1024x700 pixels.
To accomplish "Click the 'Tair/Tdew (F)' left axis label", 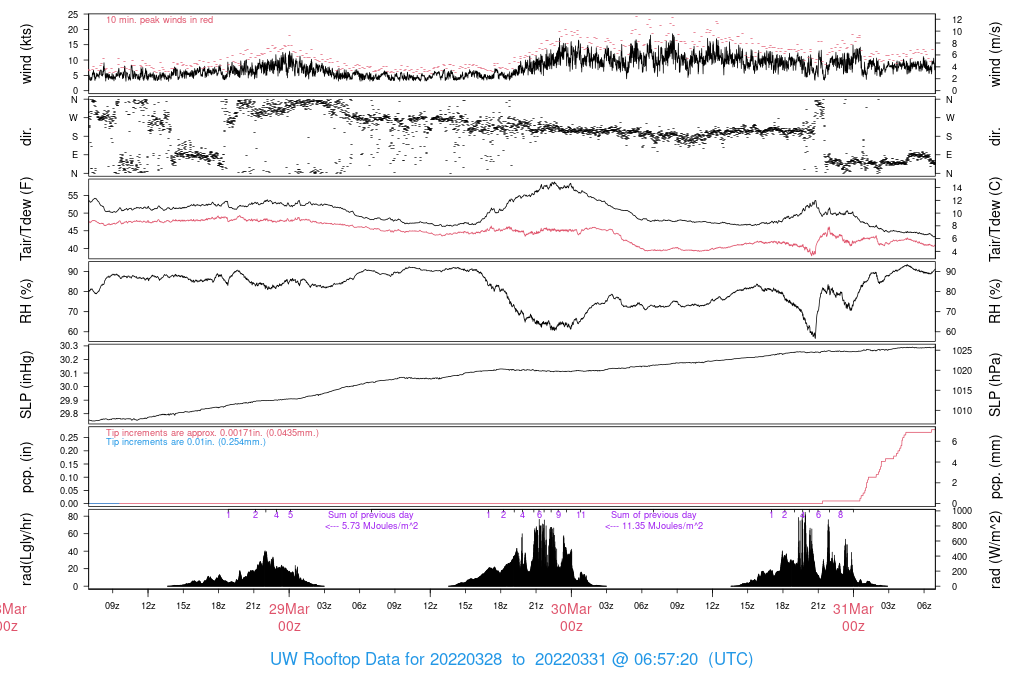I will point(26,219).
